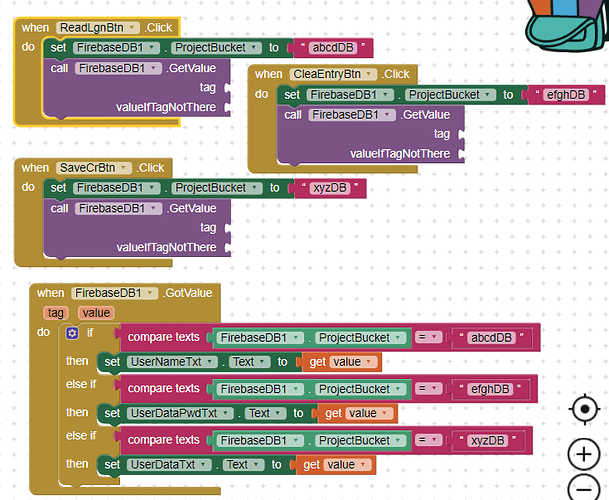Edit efghDB text in the compare texts block
The image size is (609, 500).
pyautogui.click(x=490, y=389)
